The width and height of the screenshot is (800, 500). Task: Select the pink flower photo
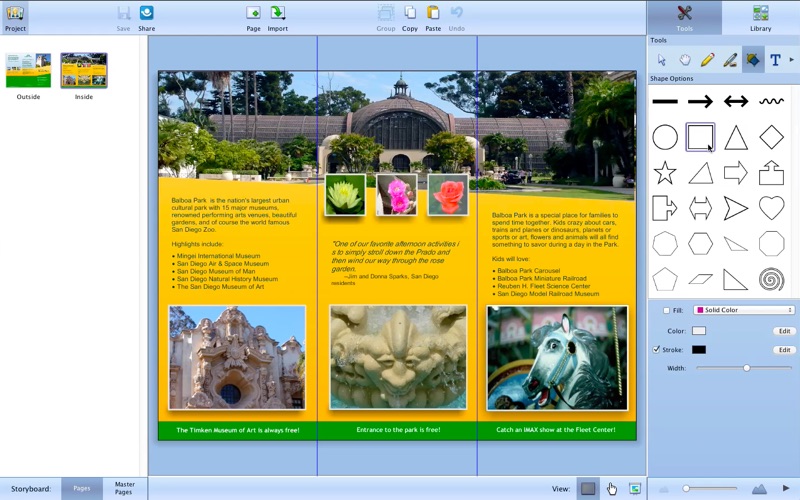(x=396, y=195)
